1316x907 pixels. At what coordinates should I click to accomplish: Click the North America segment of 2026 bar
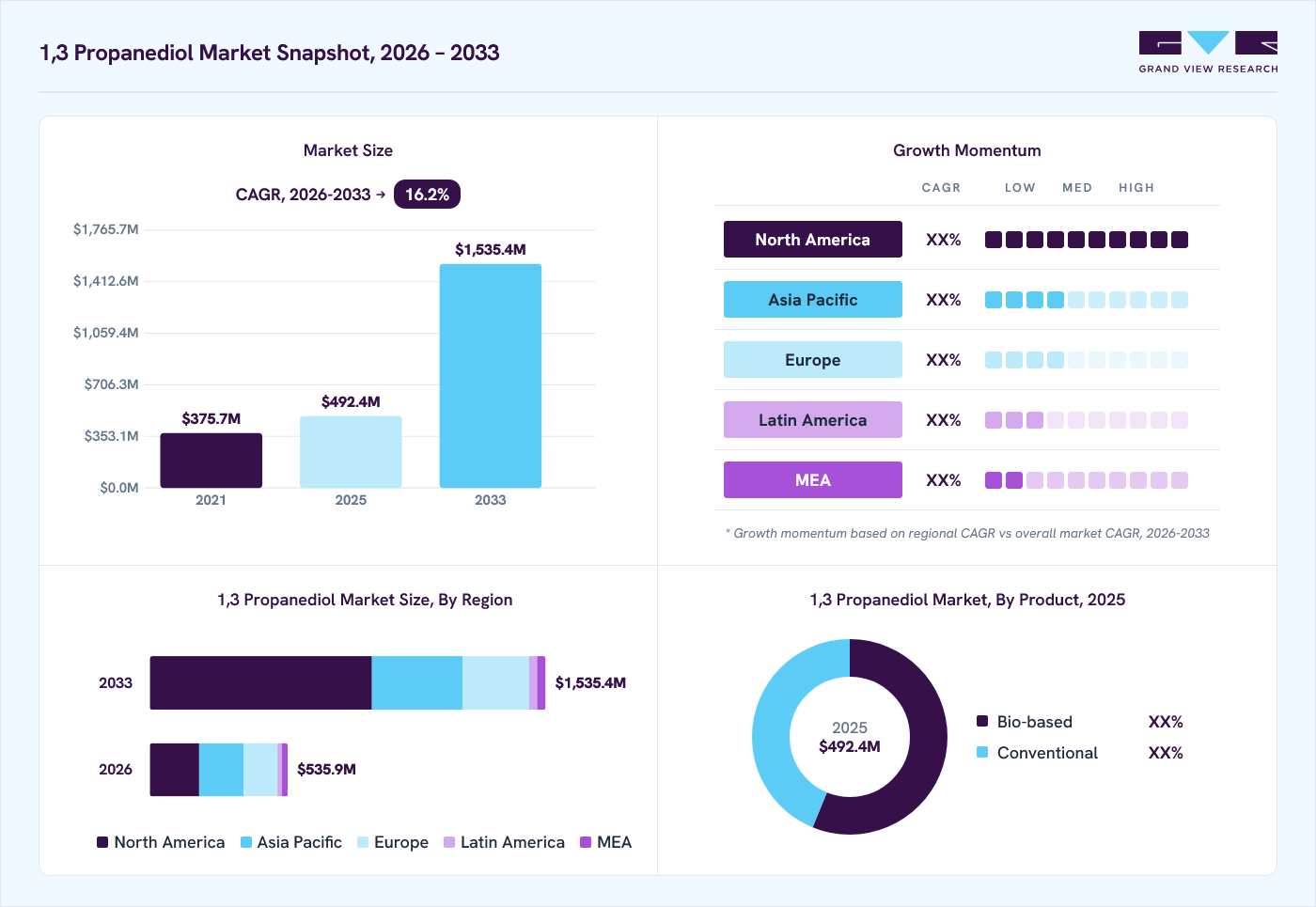175,770
